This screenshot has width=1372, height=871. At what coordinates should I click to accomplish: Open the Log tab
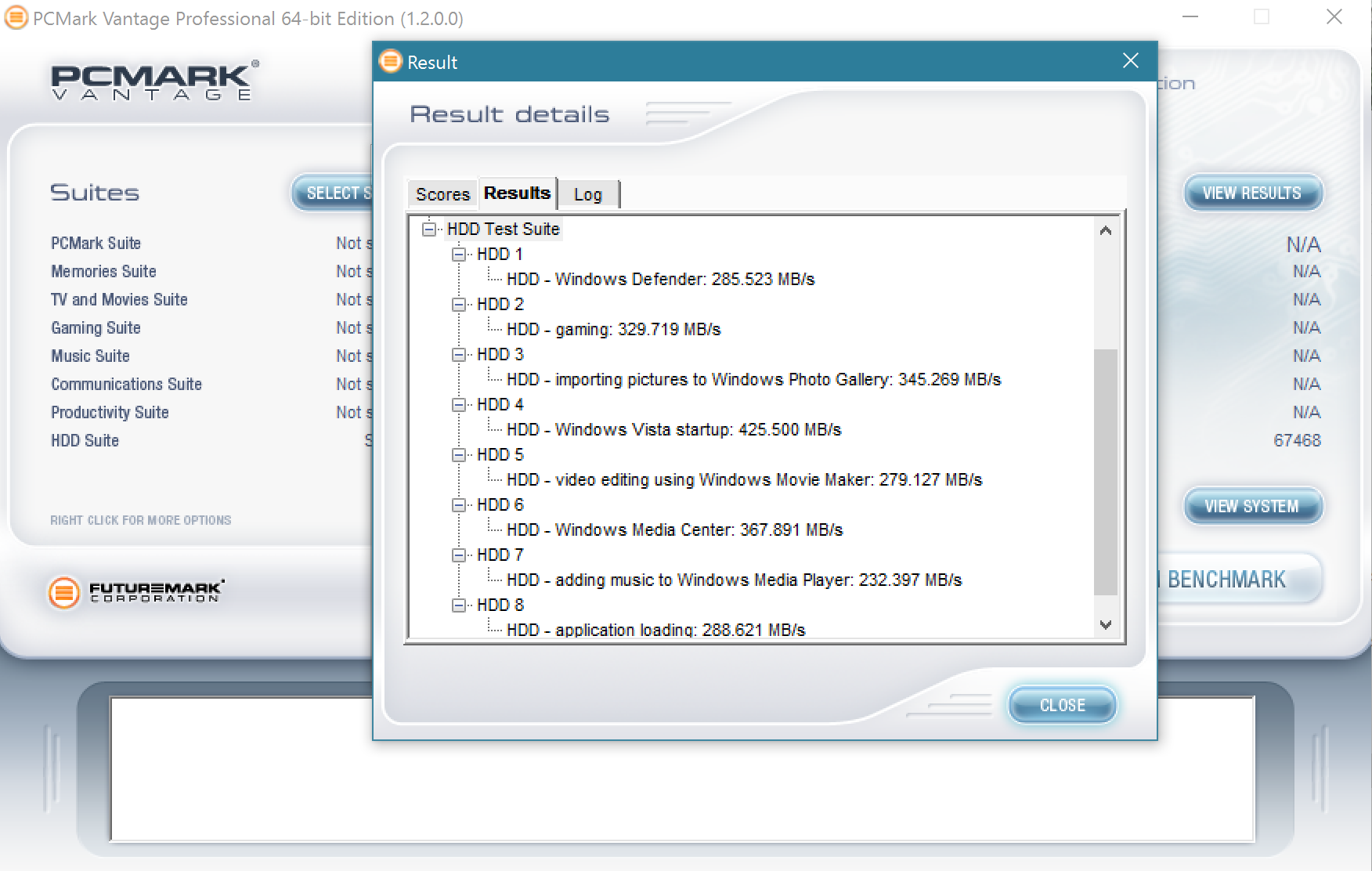click(587, 194)
